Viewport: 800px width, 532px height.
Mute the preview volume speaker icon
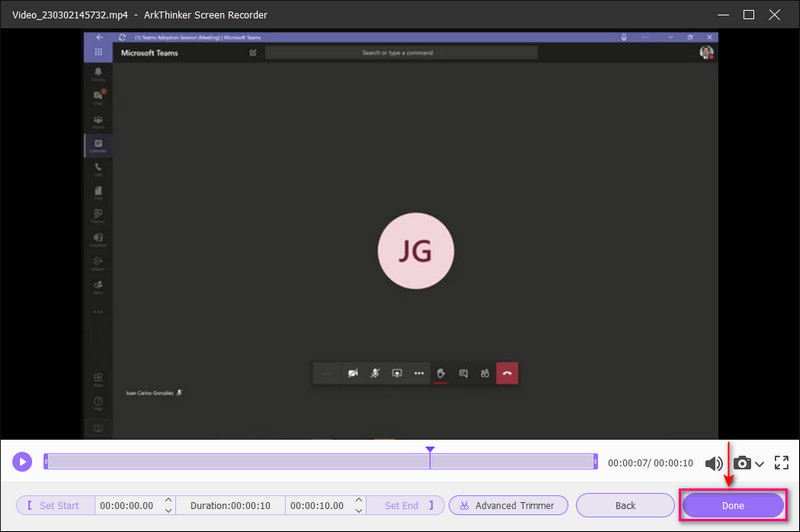pos(714,463)
